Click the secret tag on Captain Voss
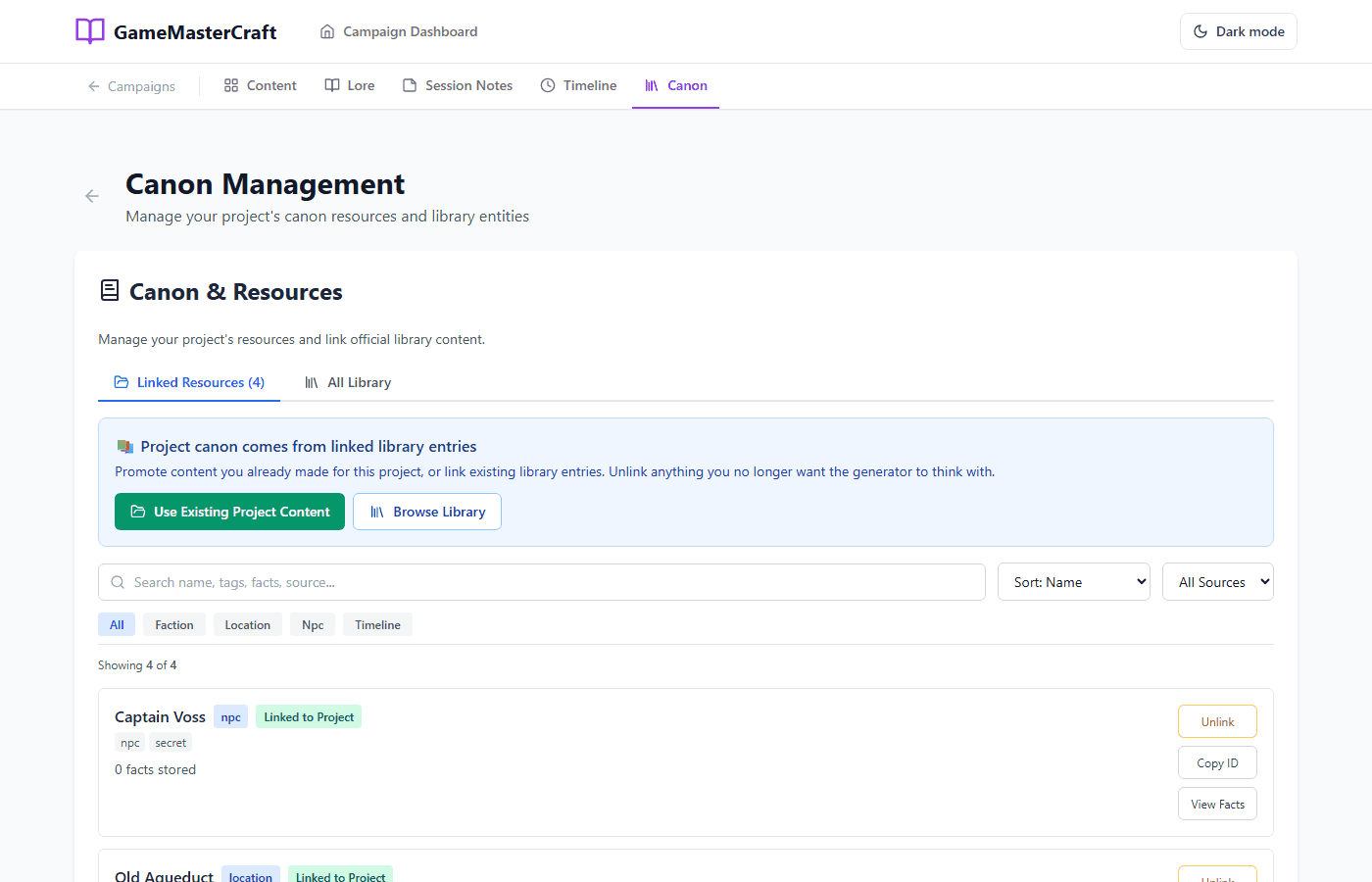Image resolution: width=1372 pixels, height=882 pixels. tap(171, 743)
